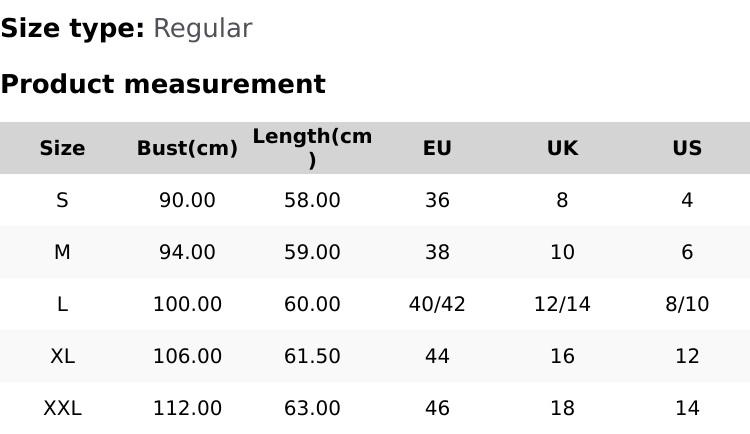Select the US column header
Image resolution: width=750 pixels, height=434 pixels.
coord(687,148)
